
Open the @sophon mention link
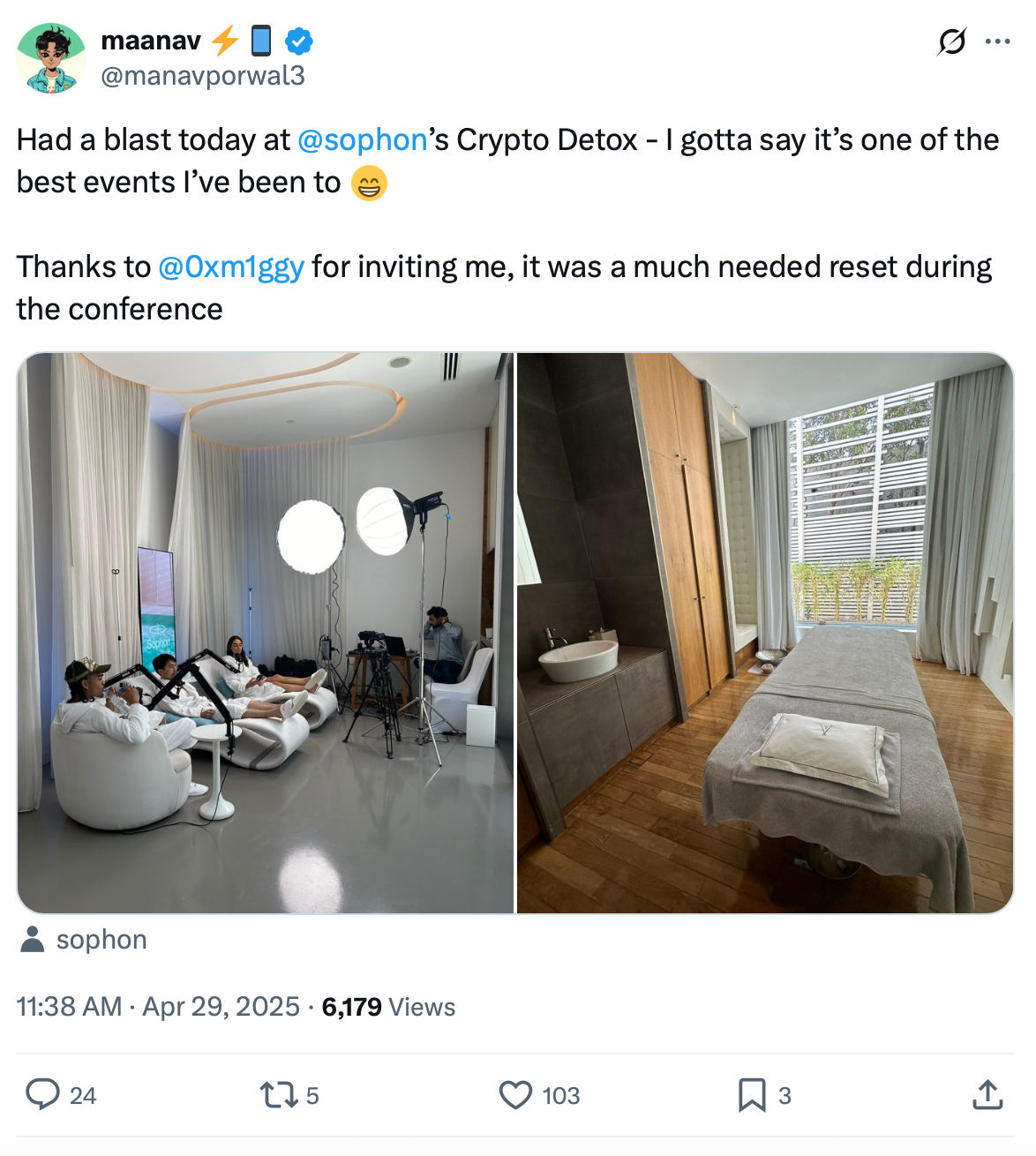(362, 139)
